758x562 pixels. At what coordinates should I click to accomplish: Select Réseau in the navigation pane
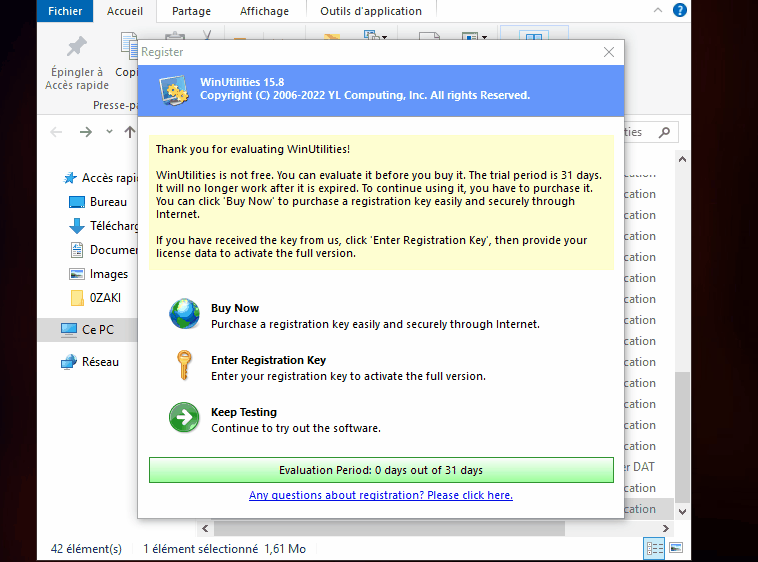(x=90, y=362)
